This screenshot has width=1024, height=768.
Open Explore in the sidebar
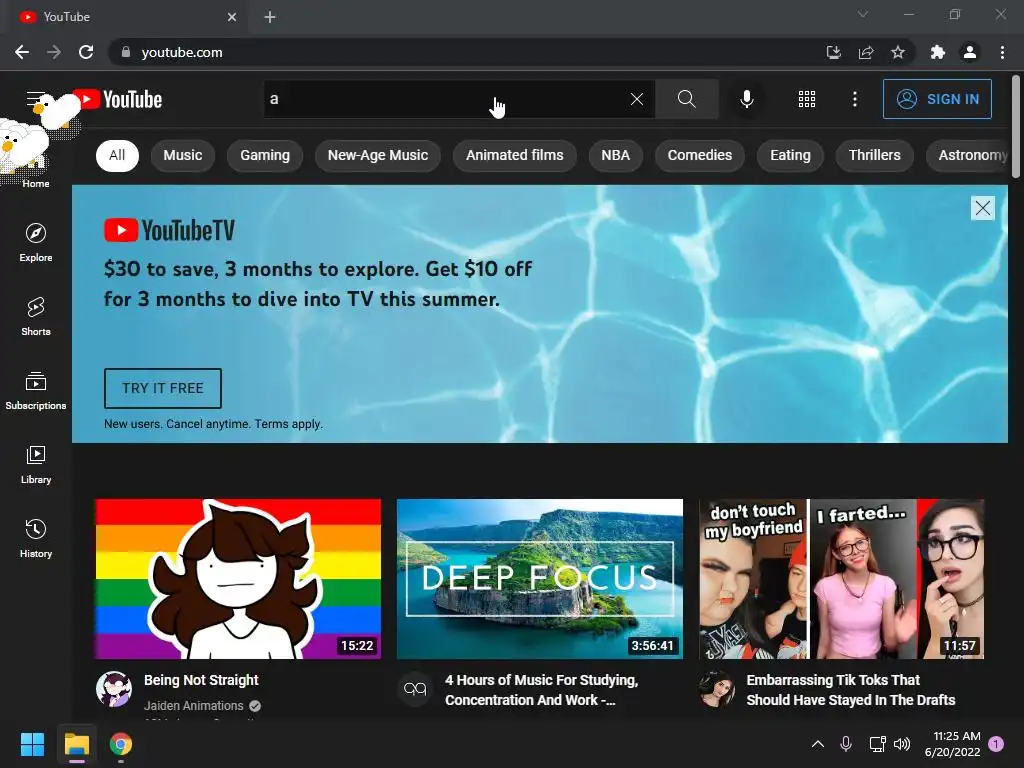tap(36, 242)
